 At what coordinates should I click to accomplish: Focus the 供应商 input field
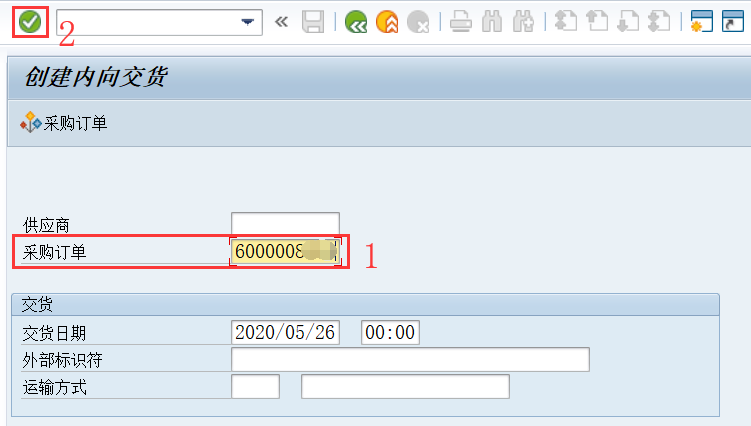[285, 223]
